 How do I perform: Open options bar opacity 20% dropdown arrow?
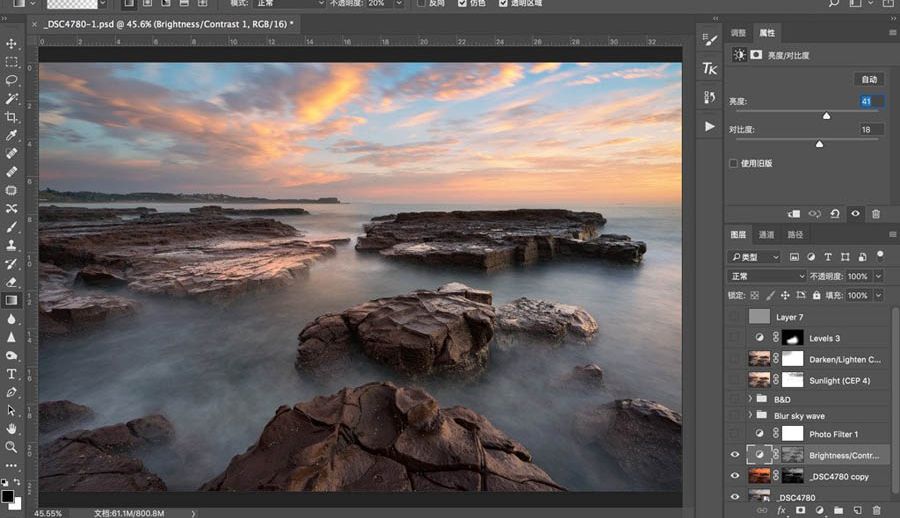(x=399, y=3)
